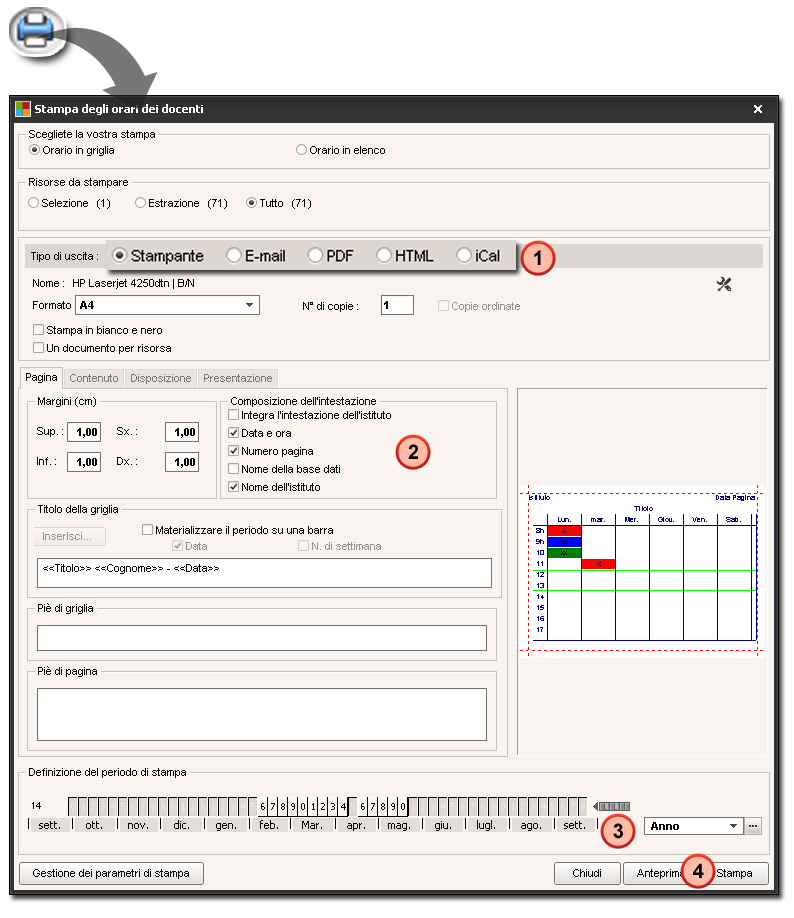The image size is (794, 918).
Task: Click the Sx. margin field
Action: point(182,432)
